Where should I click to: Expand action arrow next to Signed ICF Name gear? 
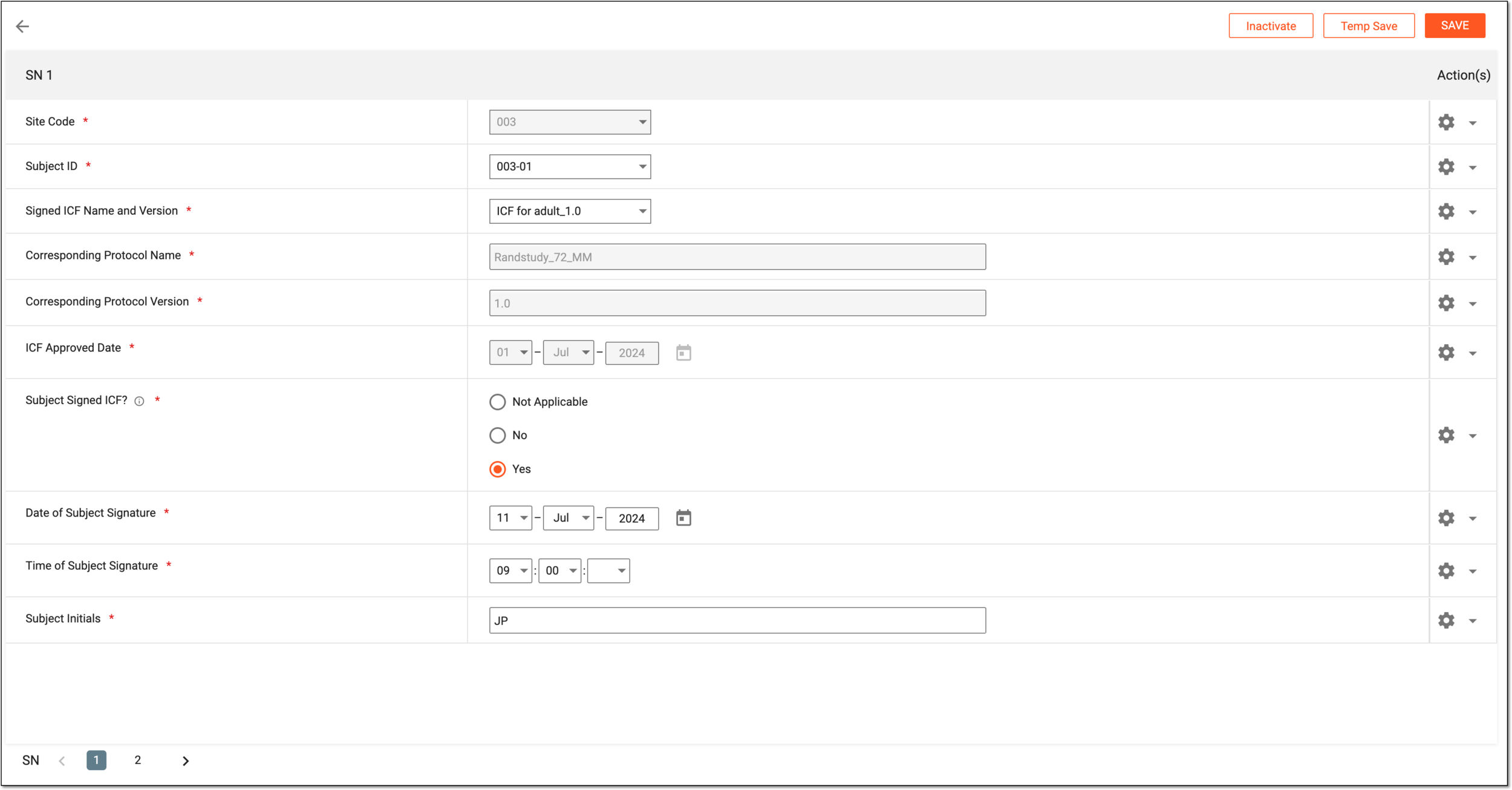1473,212
